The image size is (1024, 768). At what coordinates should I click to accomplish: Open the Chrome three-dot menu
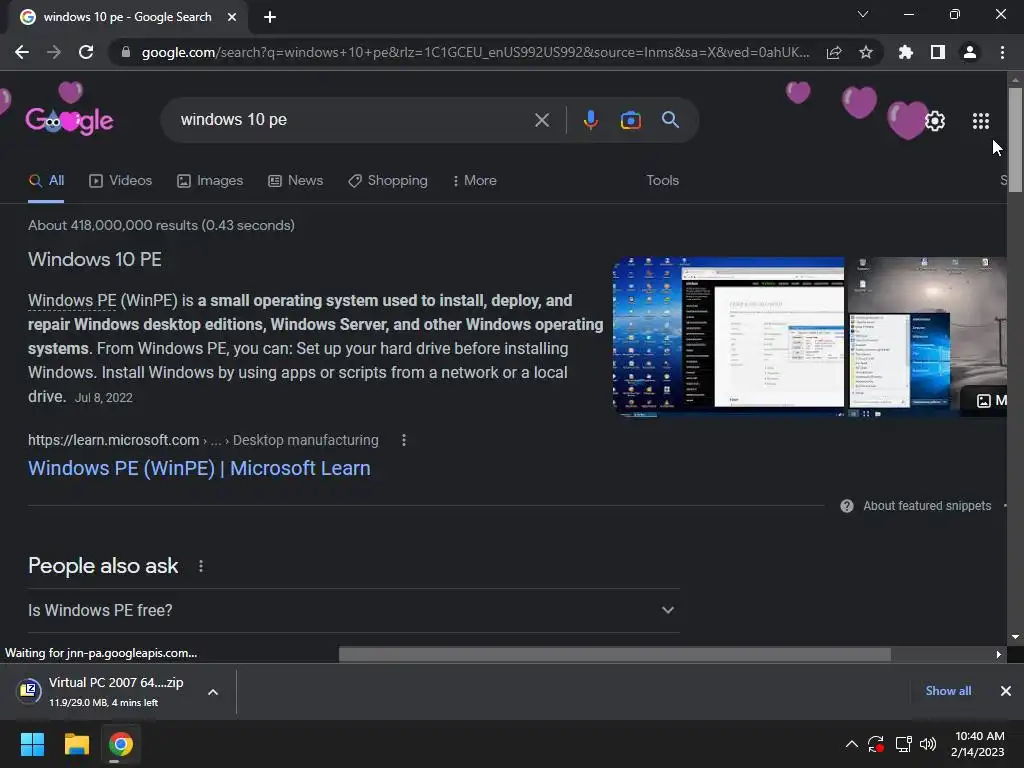tap(1002, 52)
